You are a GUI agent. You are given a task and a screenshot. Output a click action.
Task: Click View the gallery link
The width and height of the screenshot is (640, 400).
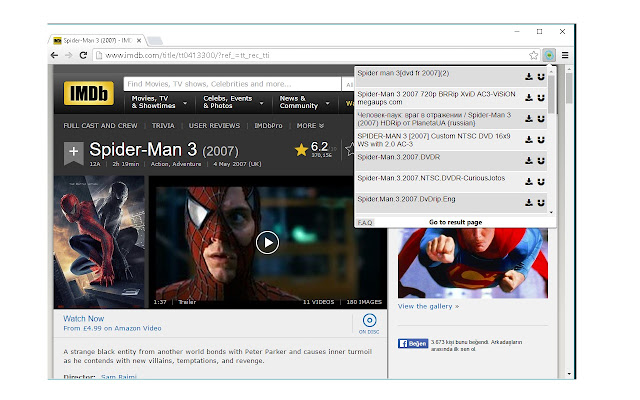[428, 306]
